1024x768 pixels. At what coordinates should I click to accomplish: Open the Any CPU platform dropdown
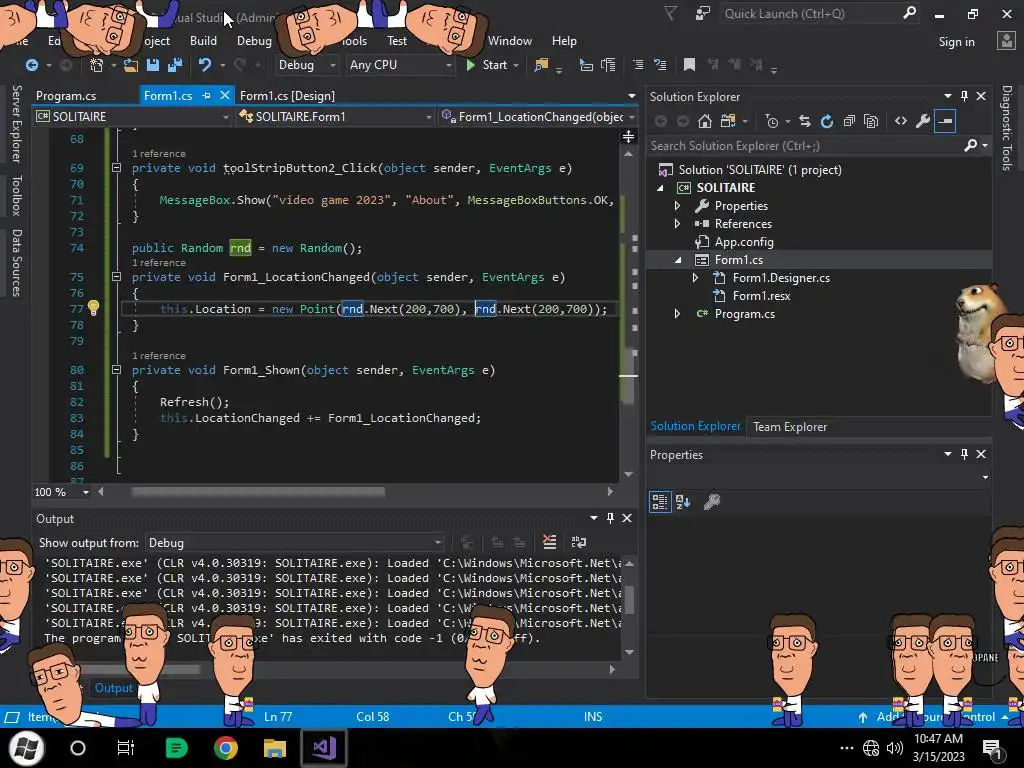(x=400, y=65)
